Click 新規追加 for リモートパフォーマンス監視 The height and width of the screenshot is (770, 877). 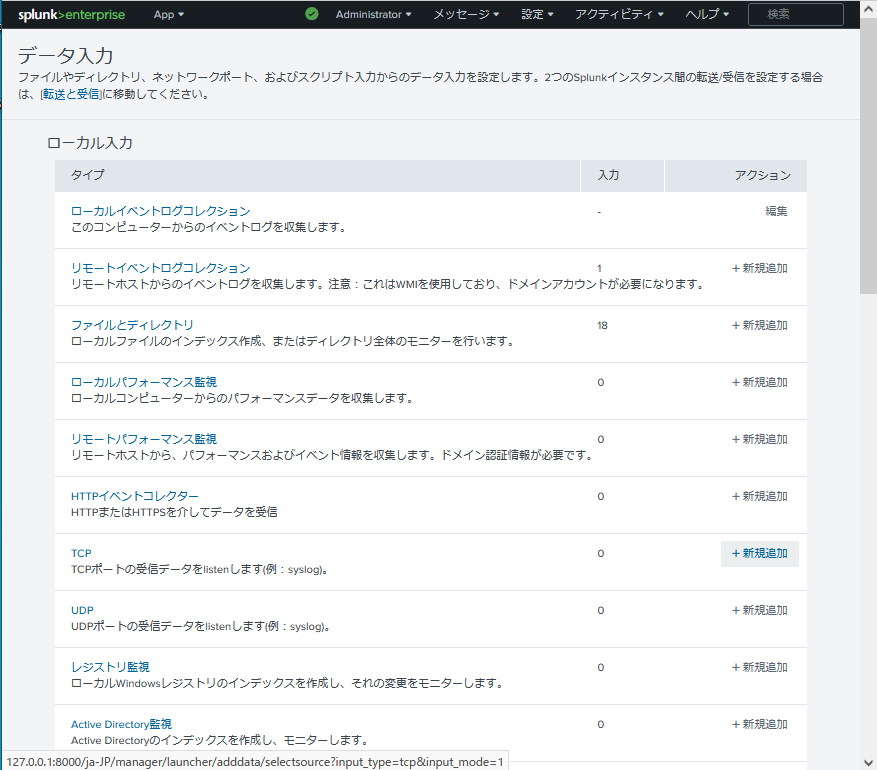point(760,440)
